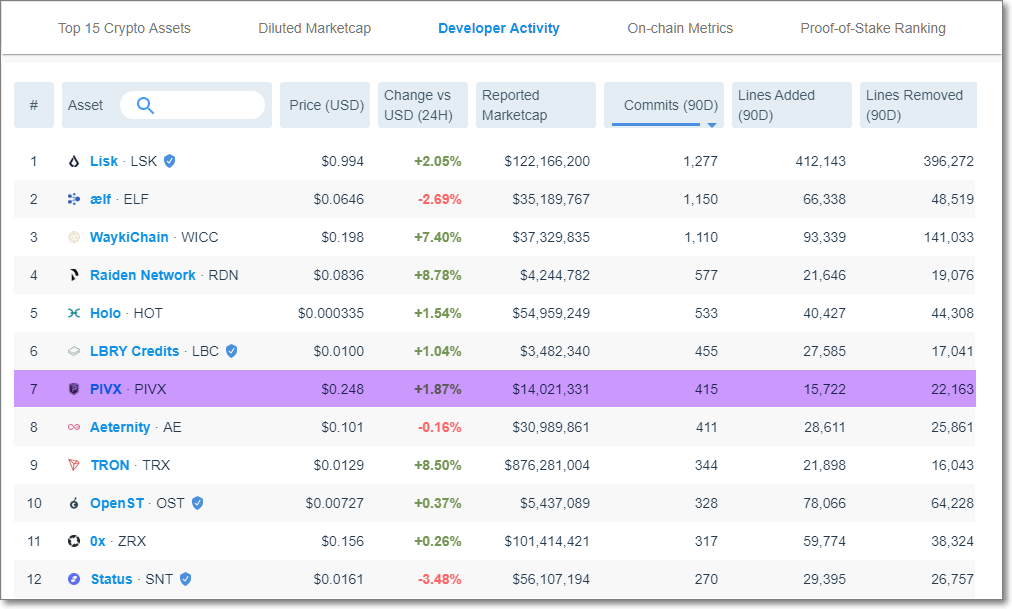Click the Raiden Network logo icon

tap(74, 275)
